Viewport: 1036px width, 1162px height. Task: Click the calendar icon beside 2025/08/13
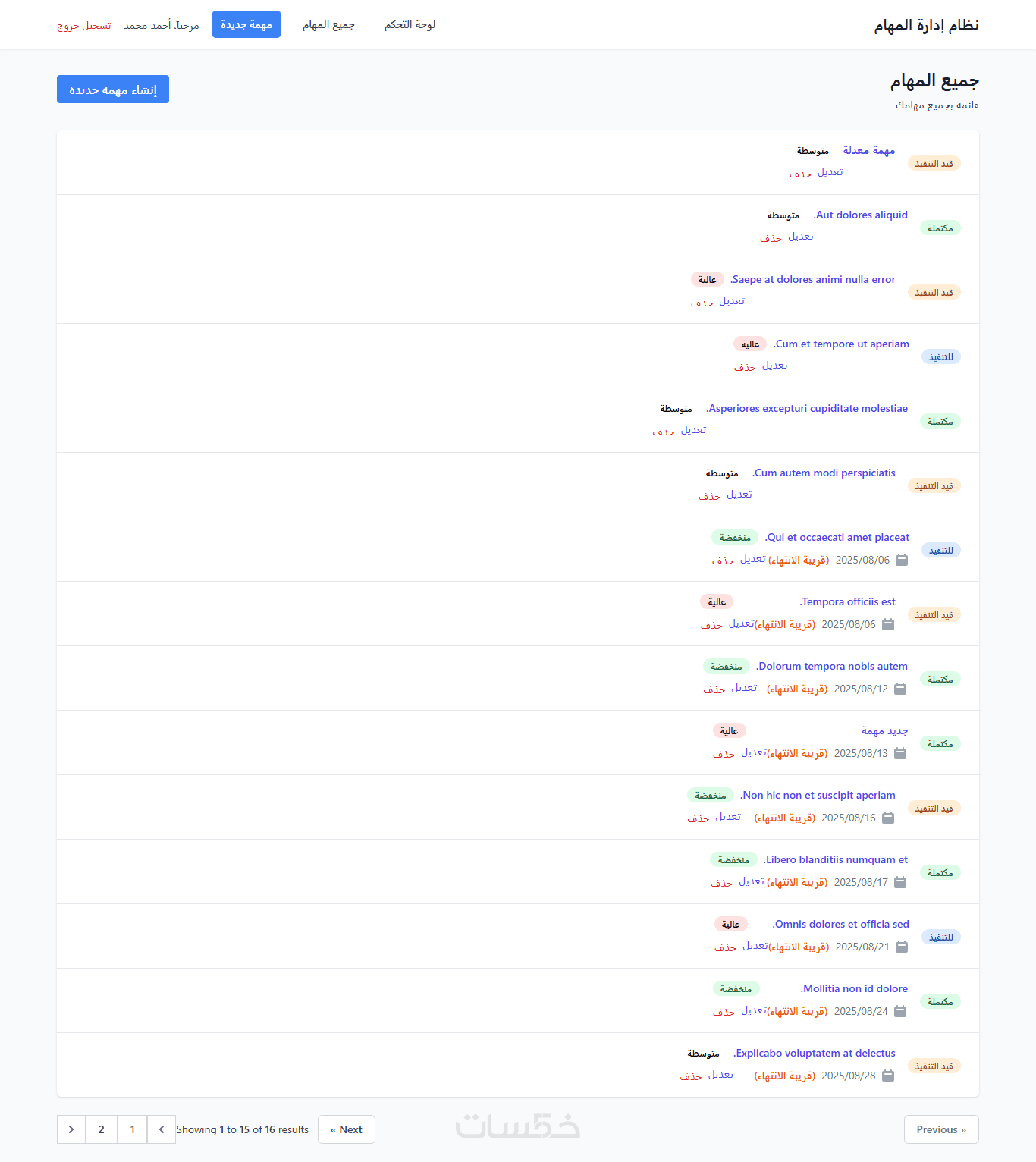pyautogui.click(x=900, y=753)
